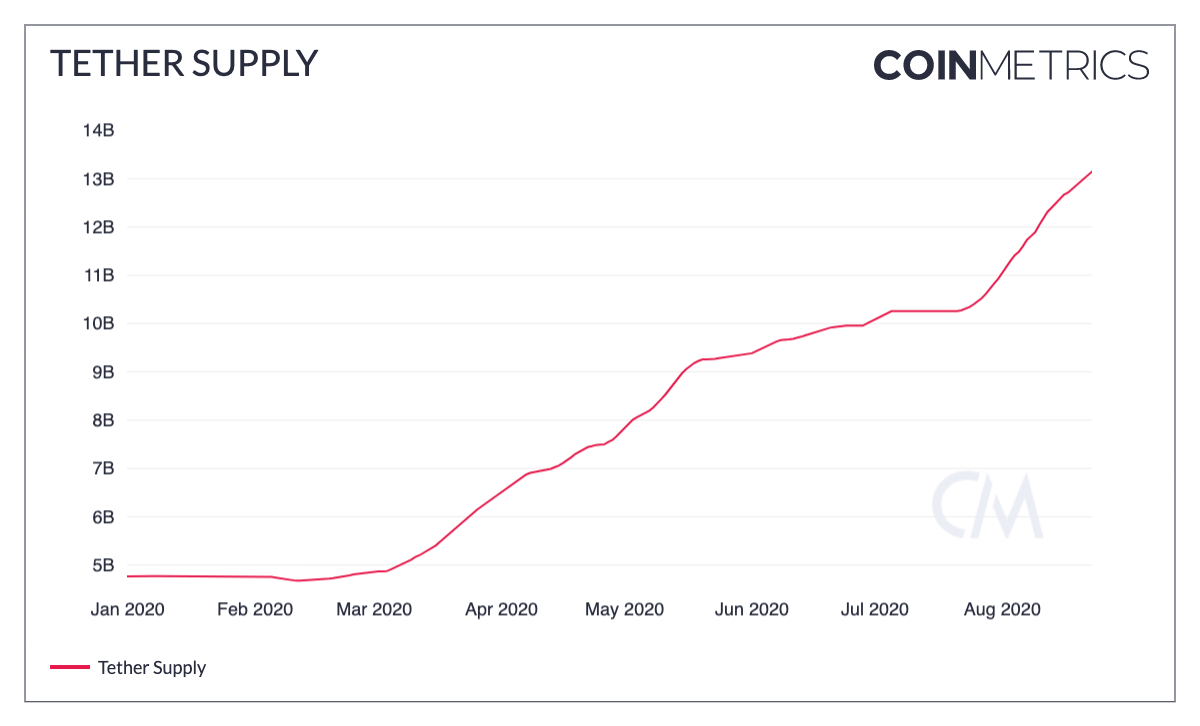Toggle the Tether Supply legend label
Screen dimensions: 1200x726
tap(152, 667)
